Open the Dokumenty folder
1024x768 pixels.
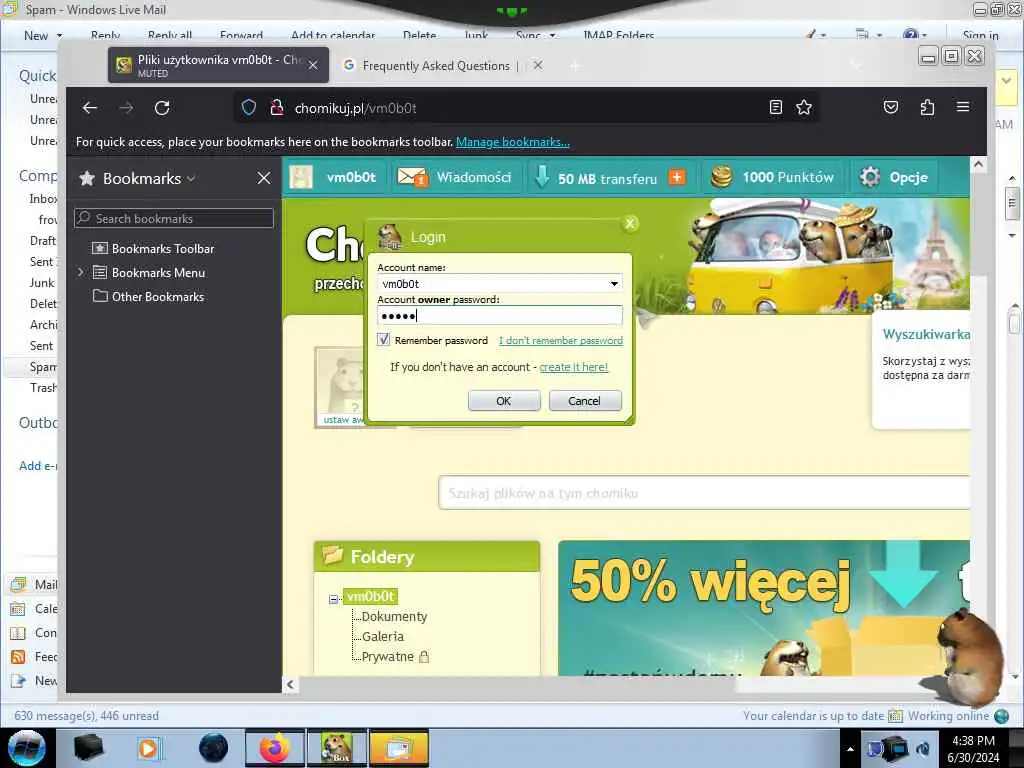(x=394, y=616)
